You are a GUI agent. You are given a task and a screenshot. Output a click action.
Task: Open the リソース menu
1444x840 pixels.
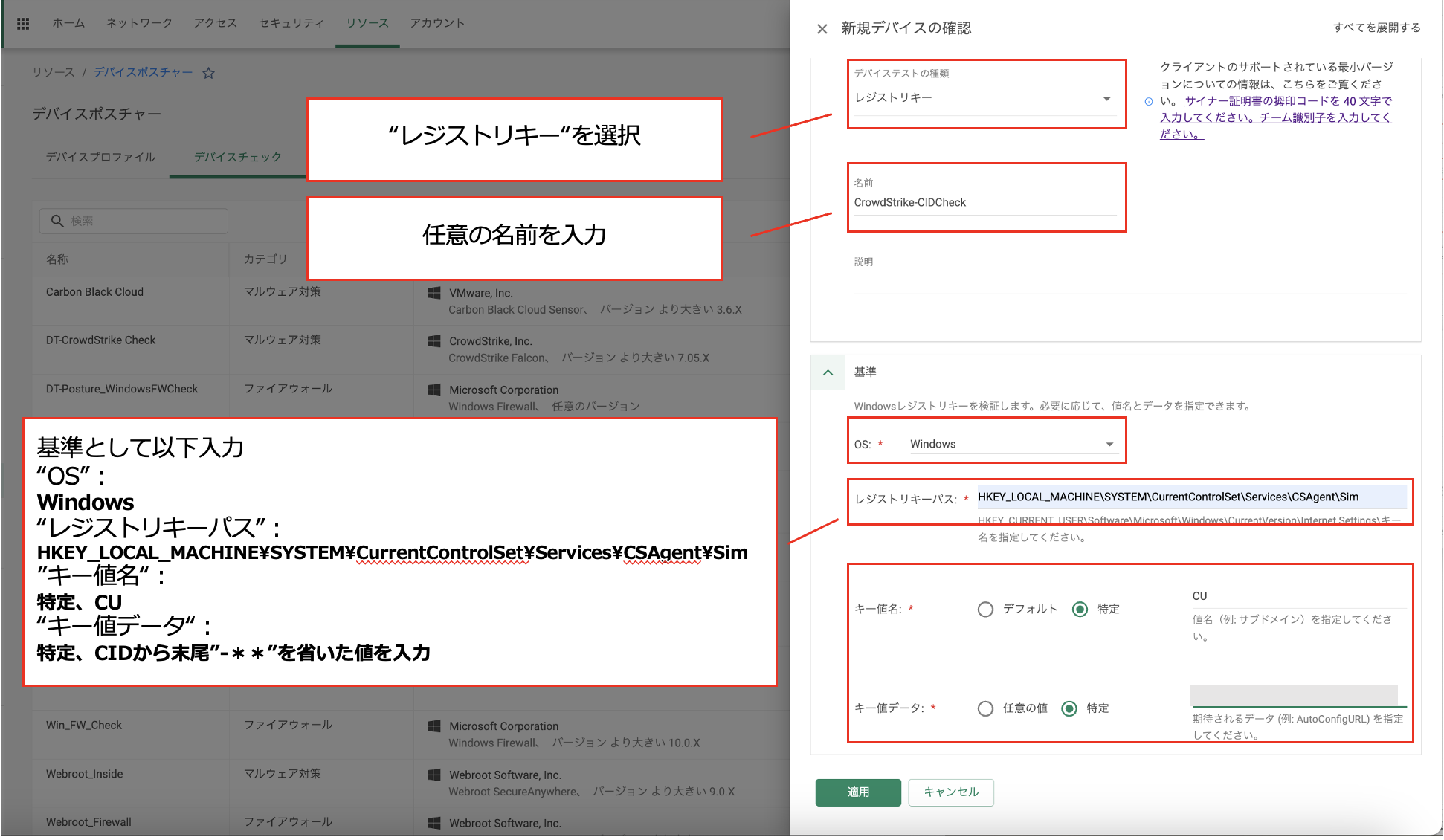click(367, 23)
